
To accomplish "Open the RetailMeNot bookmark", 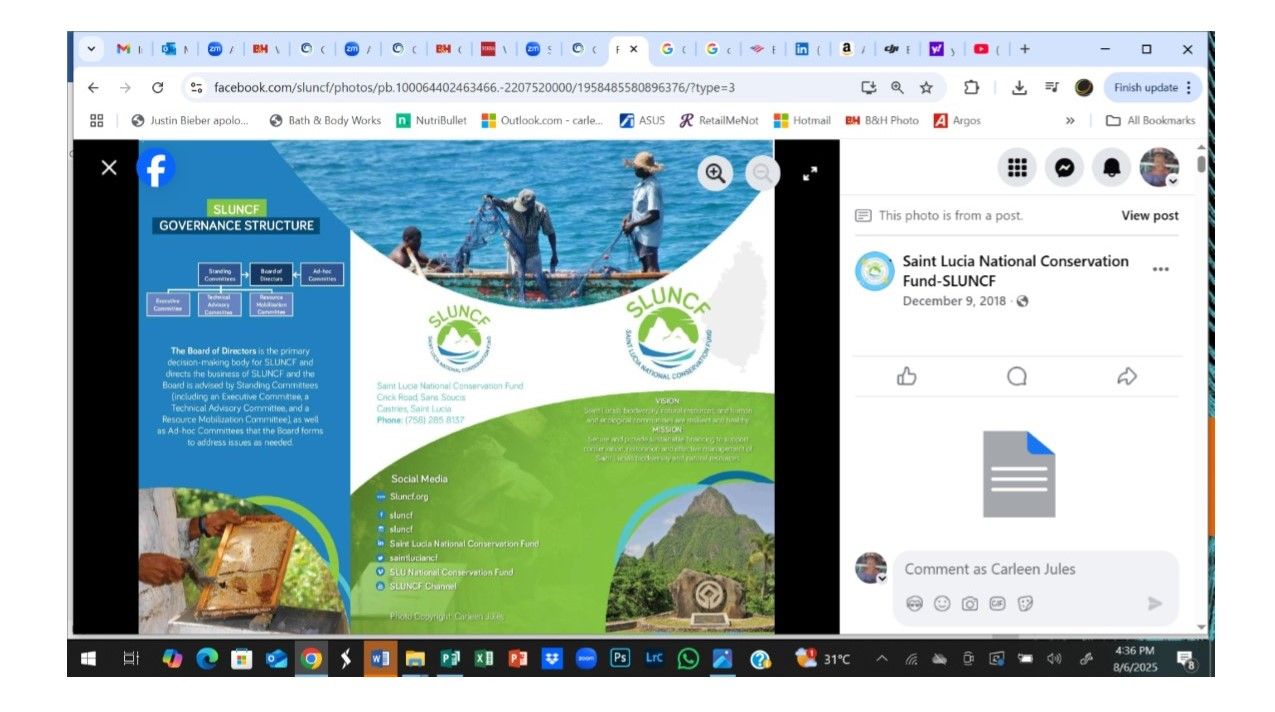I will point(719,120).
